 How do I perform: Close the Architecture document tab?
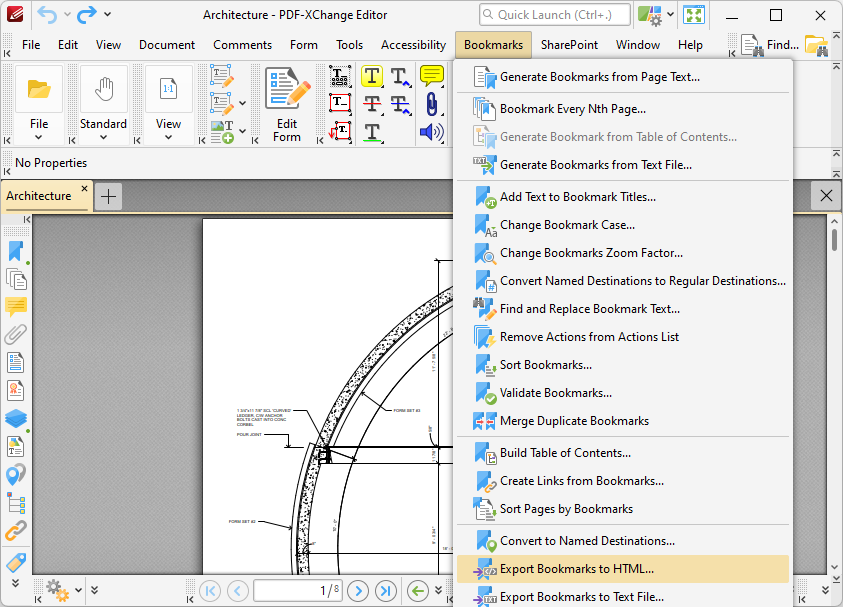tap(84, 189)
